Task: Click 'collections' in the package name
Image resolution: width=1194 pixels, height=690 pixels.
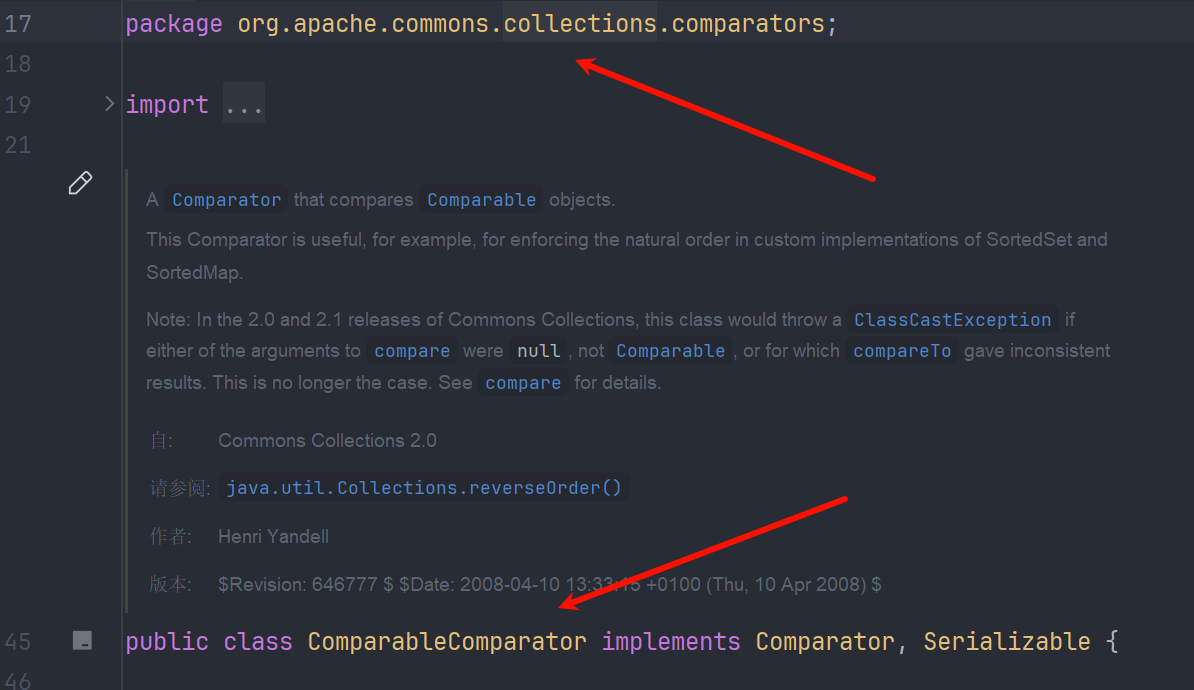Action: click(579, 24)
